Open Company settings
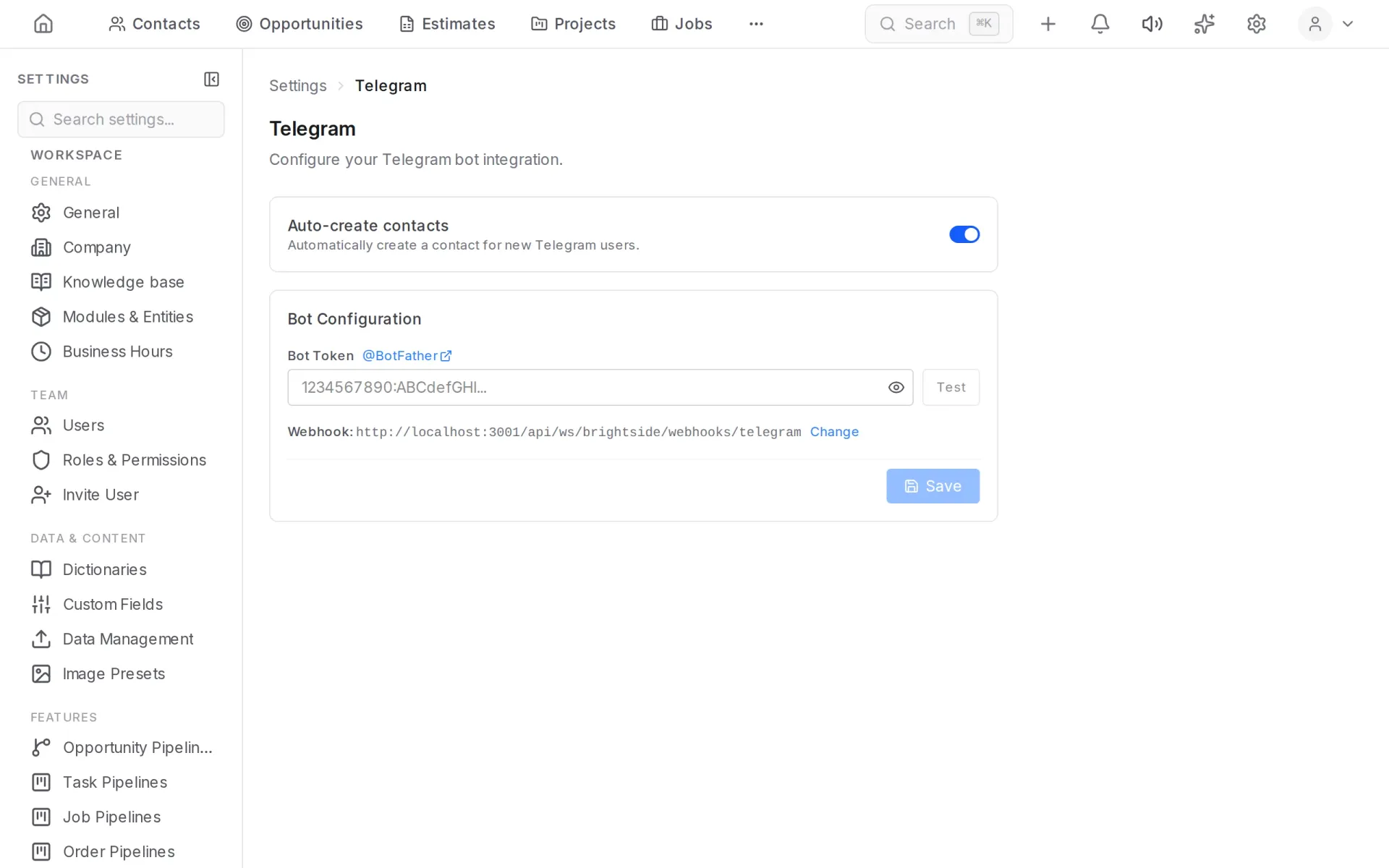 121,247
